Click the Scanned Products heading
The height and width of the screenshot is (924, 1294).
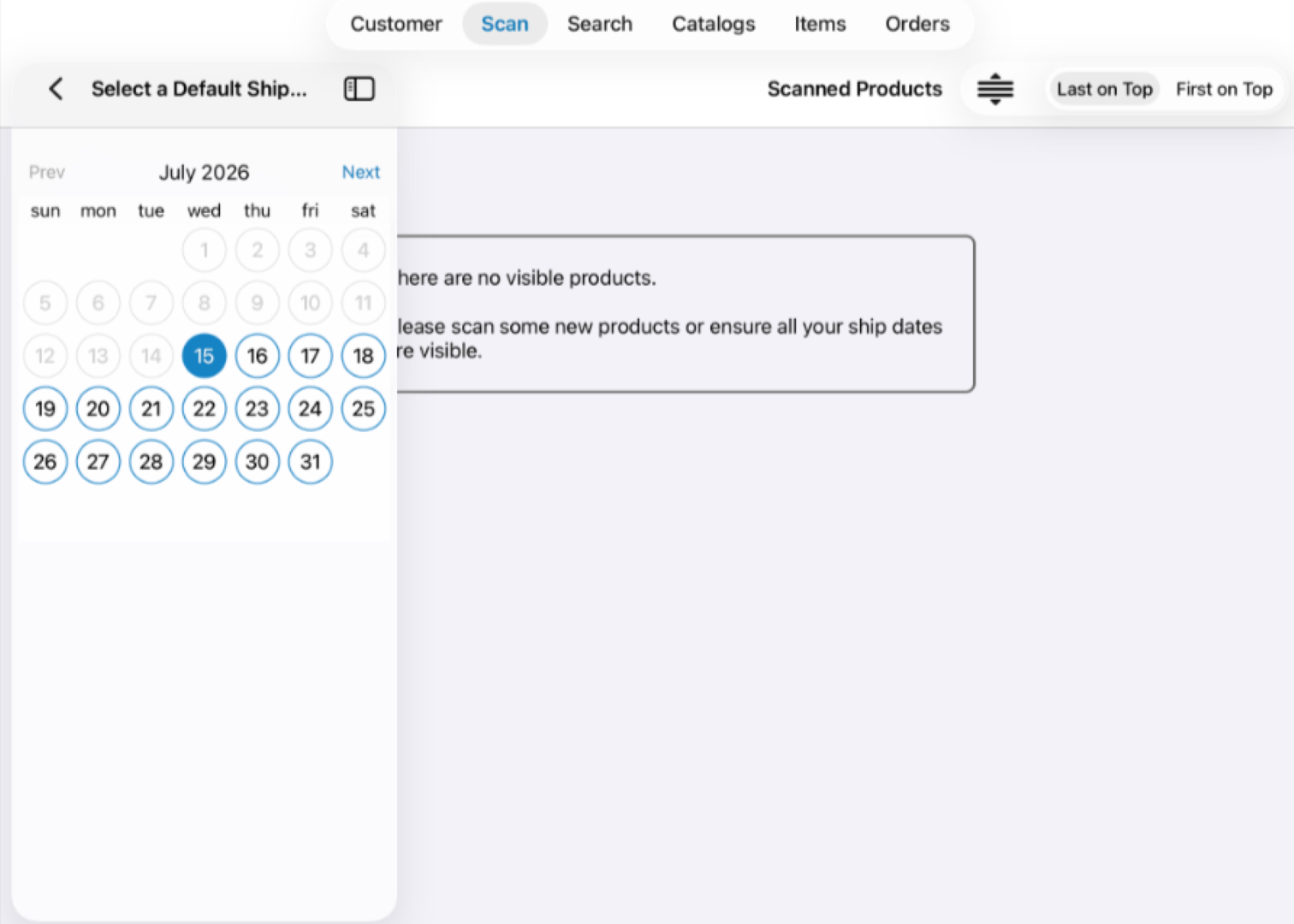854,89
